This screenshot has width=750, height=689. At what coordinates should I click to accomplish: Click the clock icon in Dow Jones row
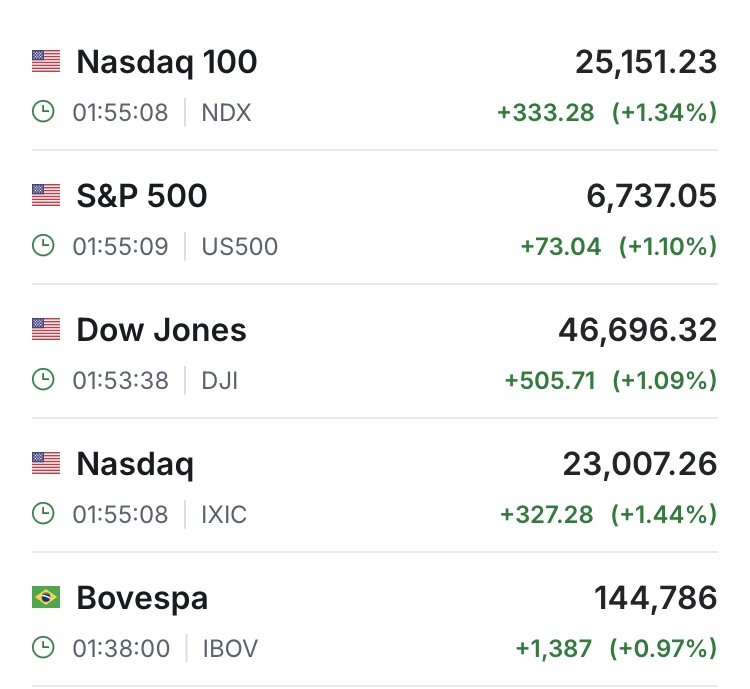coord(43,380)
